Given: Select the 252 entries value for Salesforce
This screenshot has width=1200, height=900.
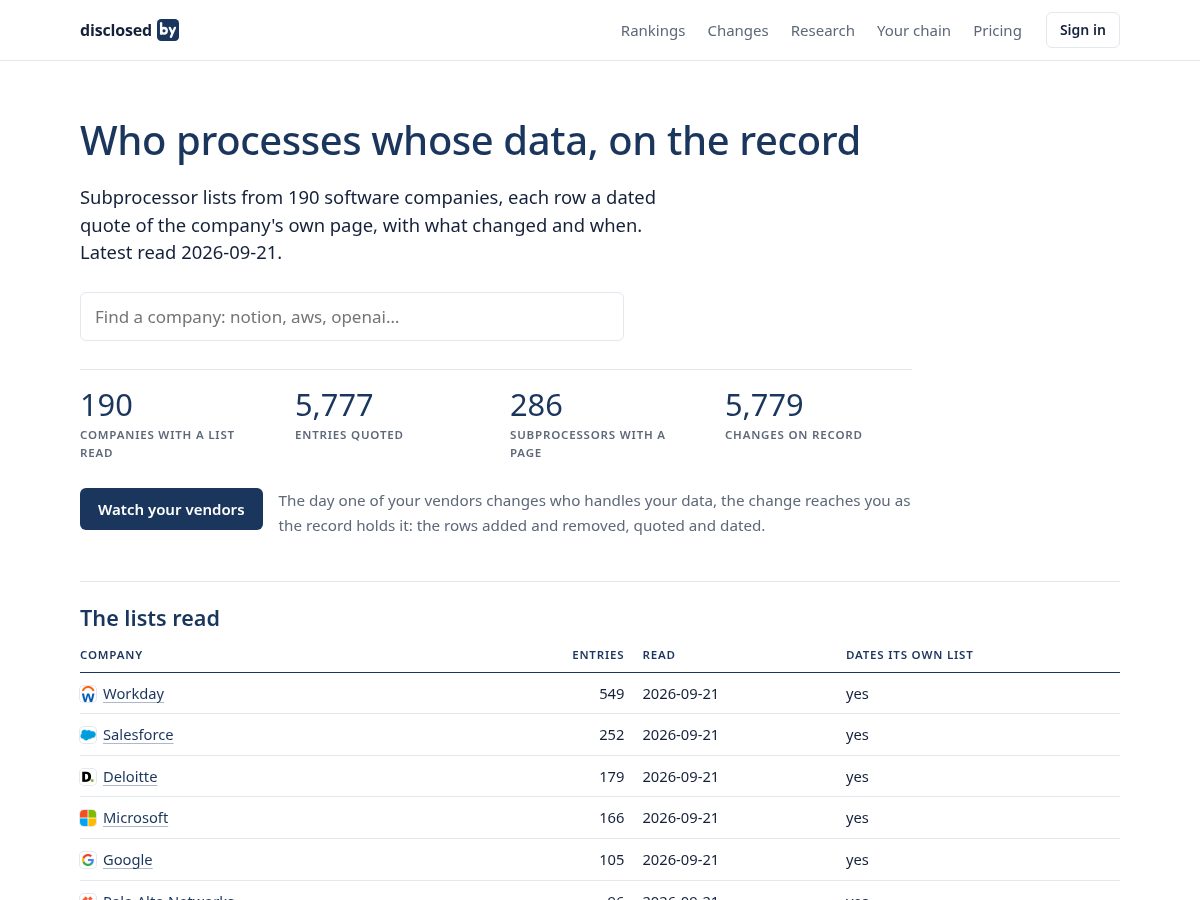Looking at the screenshot, I should 611,735.
